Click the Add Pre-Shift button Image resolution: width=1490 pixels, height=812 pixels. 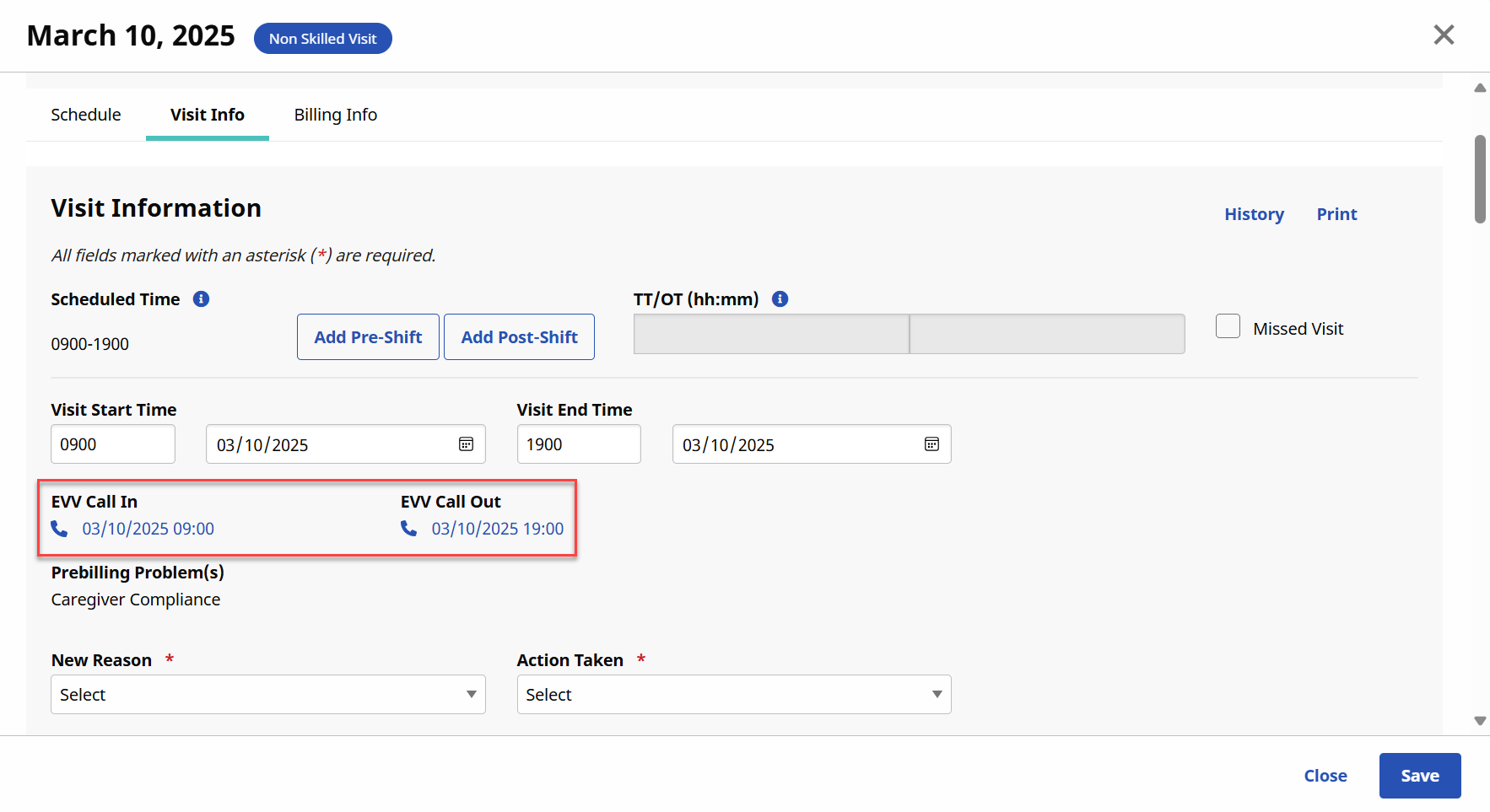point(368,337)
